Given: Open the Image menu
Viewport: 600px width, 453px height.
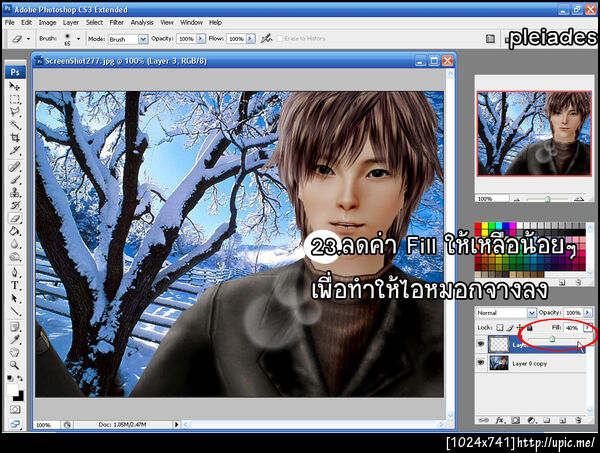Looking at the screenshot, I should [47, 23].
